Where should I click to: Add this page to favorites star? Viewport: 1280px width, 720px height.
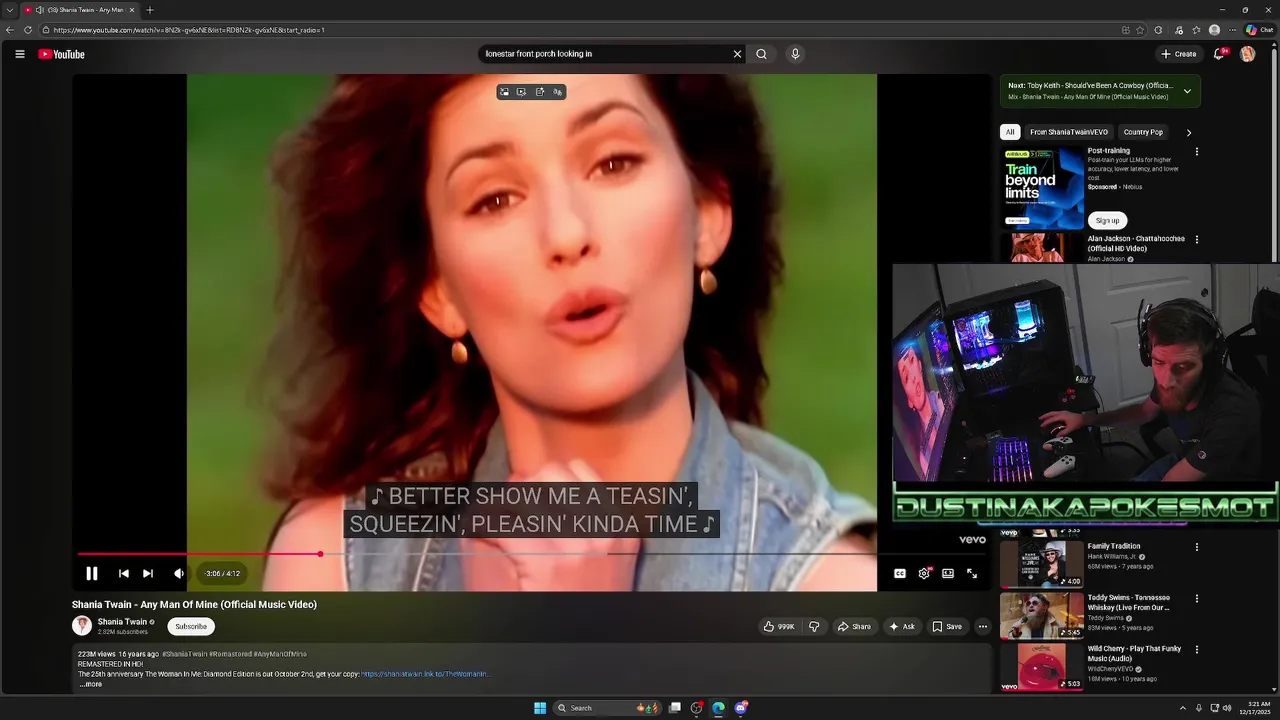tap(1140, 30)
